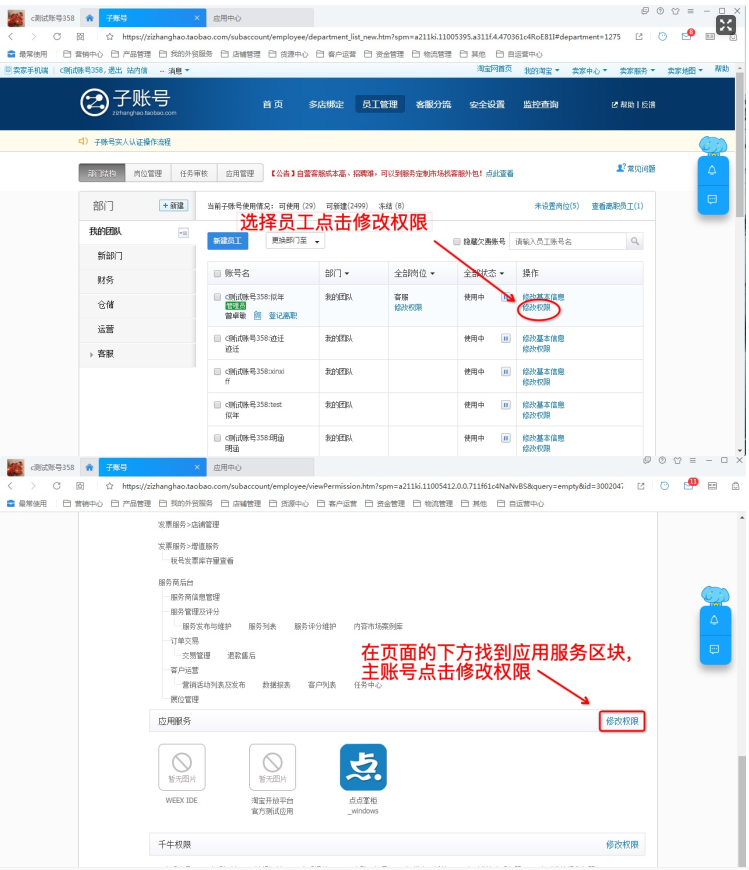Open the 营销中心 bookmark folder in the top window
The image size is (749, 870).
pyautogui.click(x=83, y=54)
